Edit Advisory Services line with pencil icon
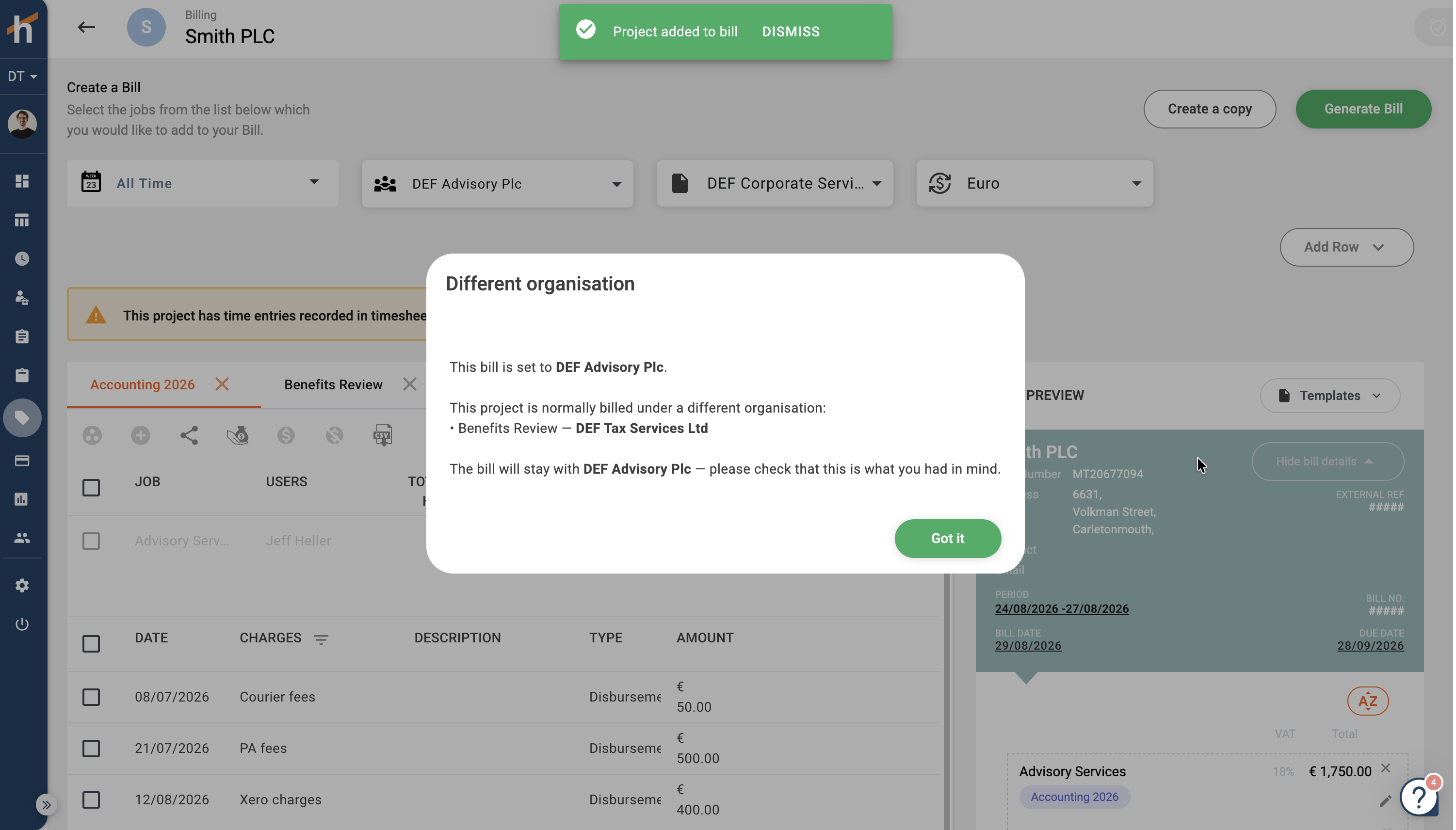 click(1385, 801)
